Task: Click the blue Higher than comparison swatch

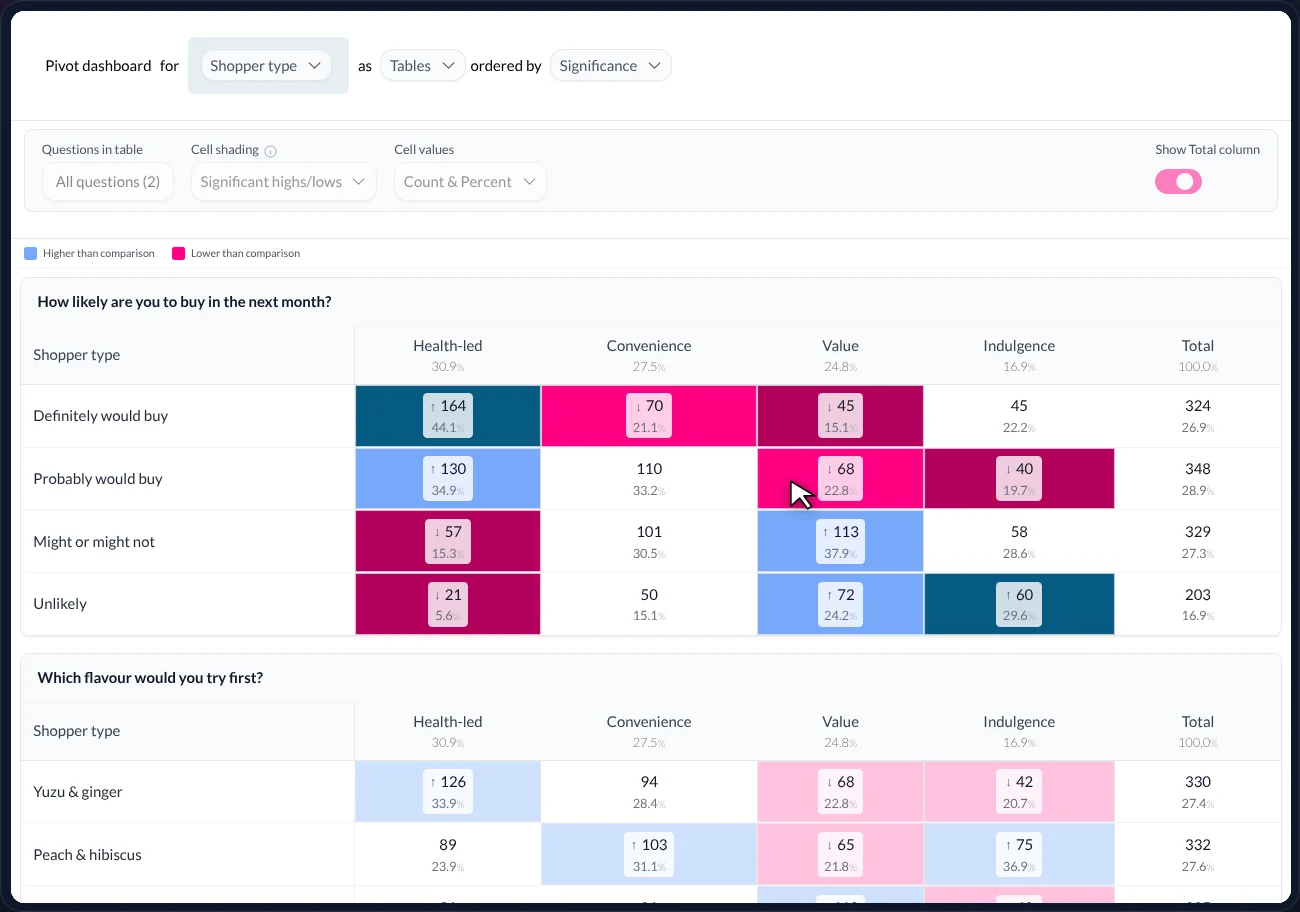Action: pyautogui.click(x=30, y=254)
